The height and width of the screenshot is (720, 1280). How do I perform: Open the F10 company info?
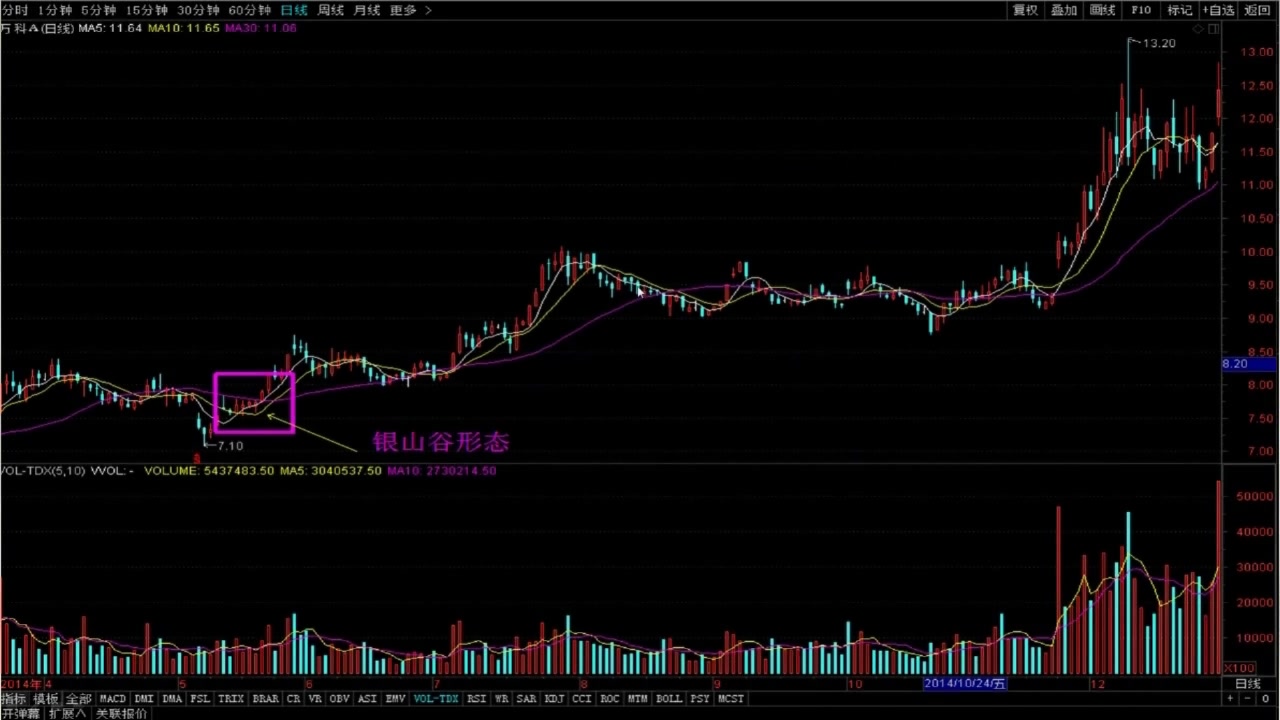(1141, 10)
